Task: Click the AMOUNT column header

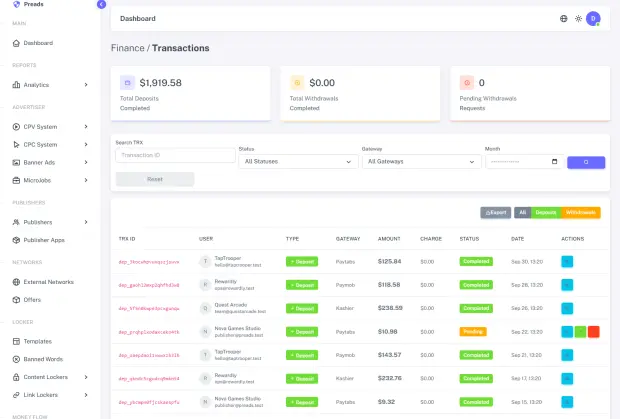Action: pos(389,239)
